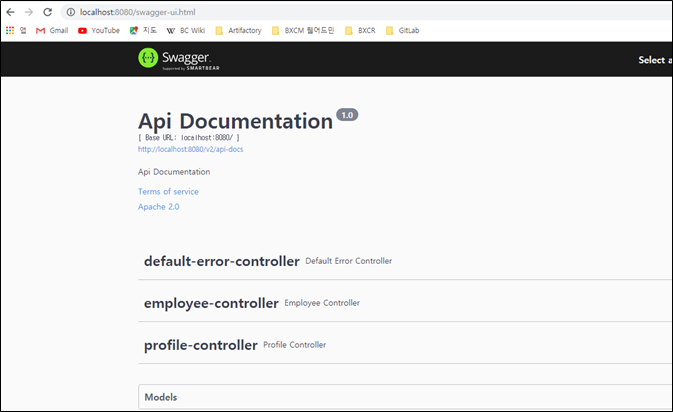Screen dimensions: 673x412
Task: Click the browser forward arrow
Action: point(28,11)
